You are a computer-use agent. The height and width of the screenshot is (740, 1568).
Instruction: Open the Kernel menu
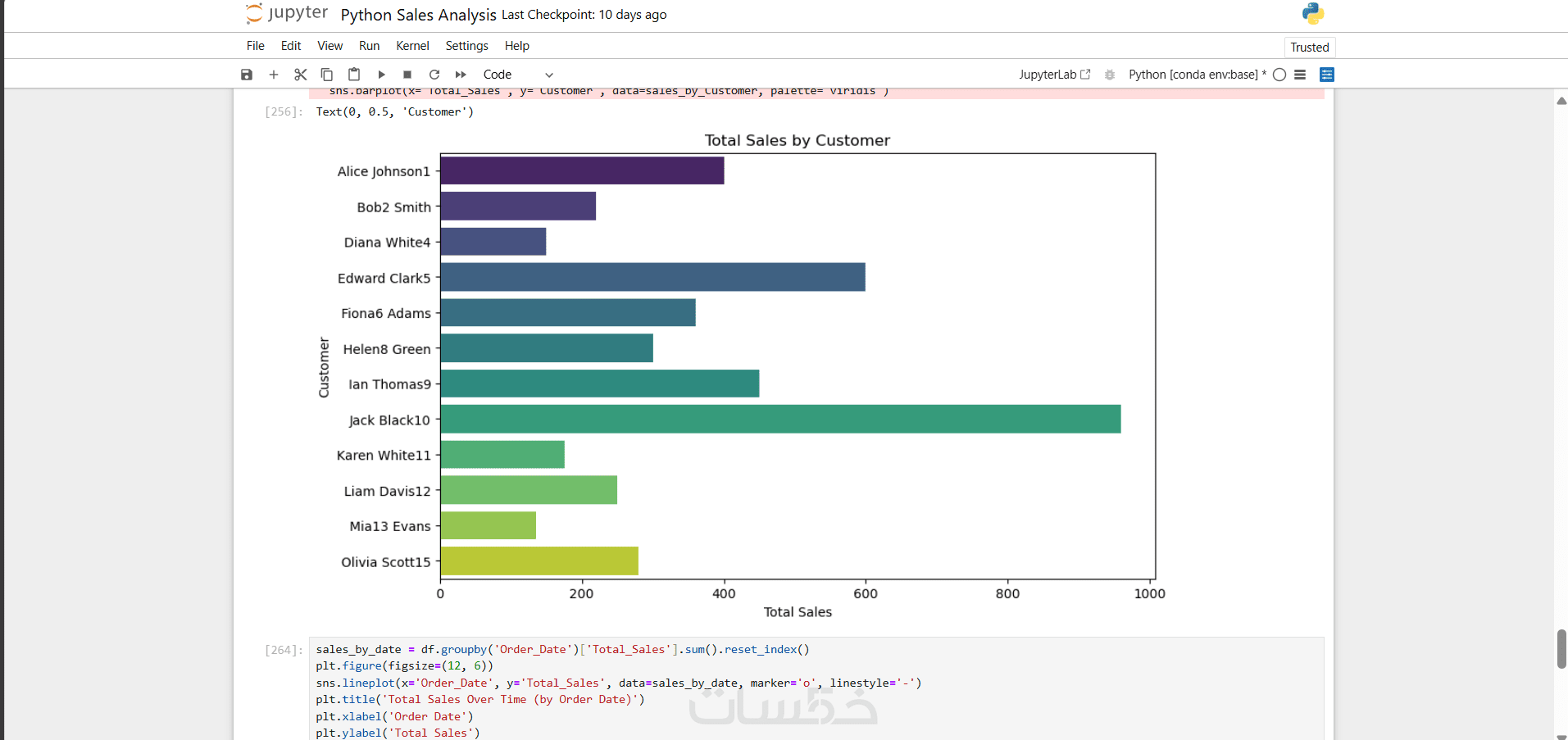tap(412, 46)
